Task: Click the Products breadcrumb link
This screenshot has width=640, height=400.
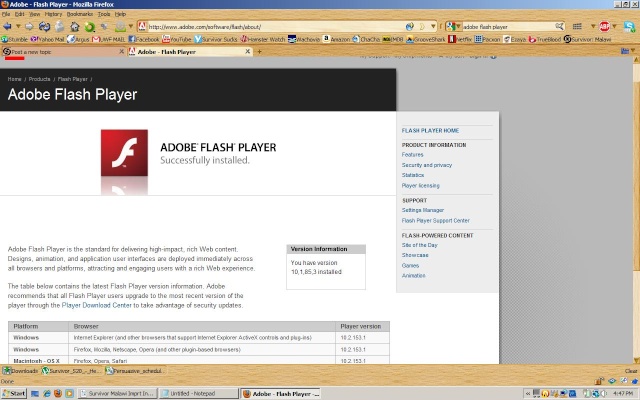Action: pos(39,79)
